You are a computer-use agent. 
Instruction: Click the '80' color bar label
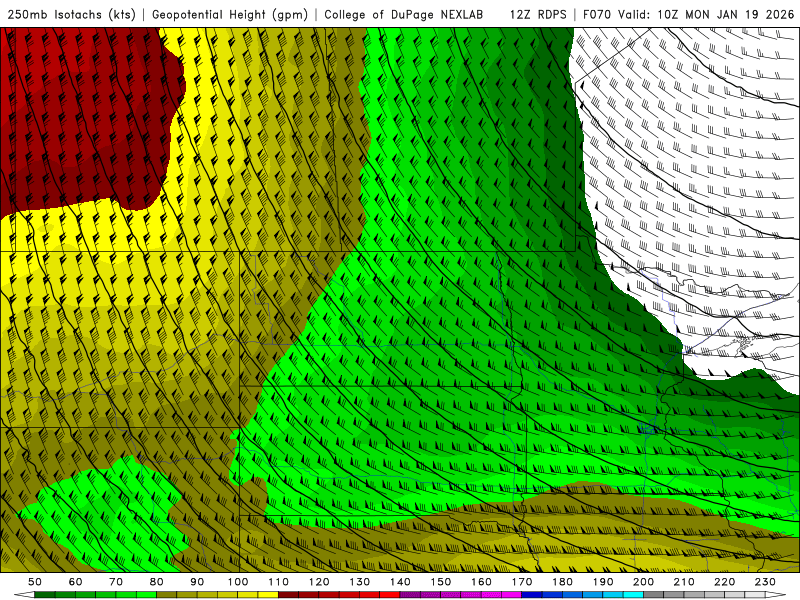(x=157, y=582)
